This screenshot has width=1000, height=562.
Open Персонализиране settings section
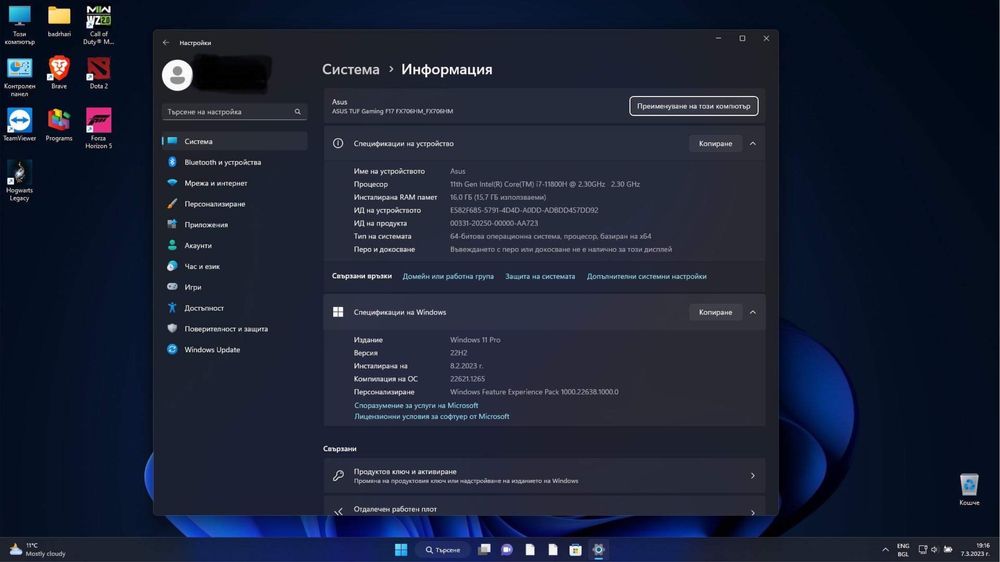(x=234, y=203)
